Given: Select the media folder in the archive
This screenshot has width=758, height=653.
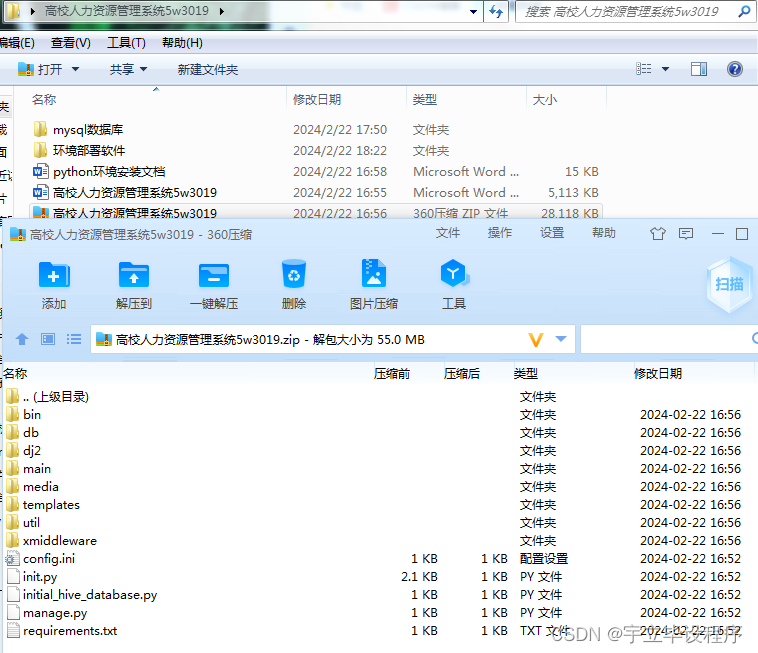Looking at the screenshot, I should 32,487.
